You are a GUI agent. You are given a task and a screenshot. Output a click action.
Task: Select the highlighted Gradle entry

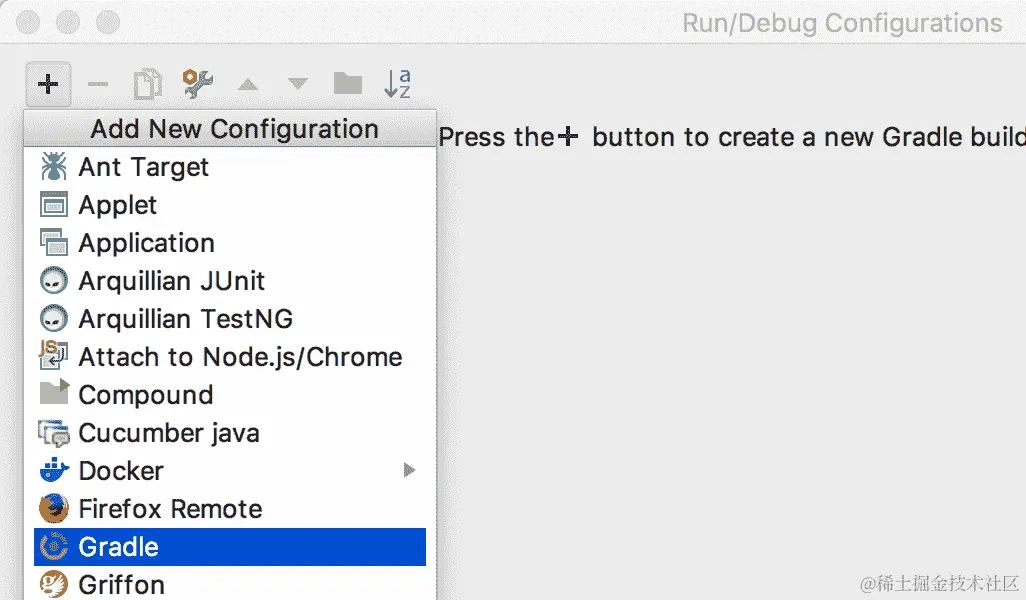point(230,546)
